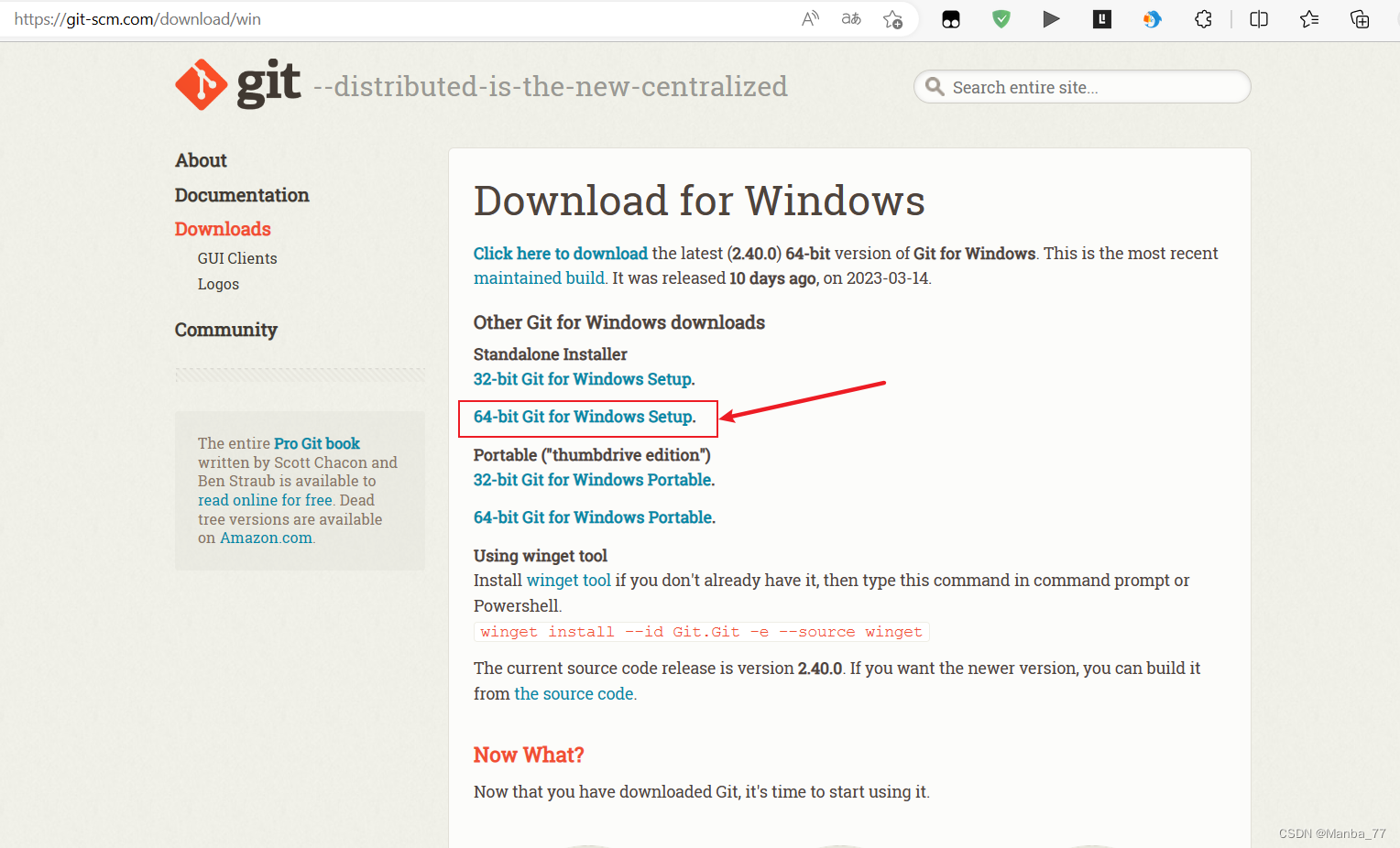Viewport: 1400px width, 848px height.
Task: Open the About section
Action: click(x=201, y=160)
